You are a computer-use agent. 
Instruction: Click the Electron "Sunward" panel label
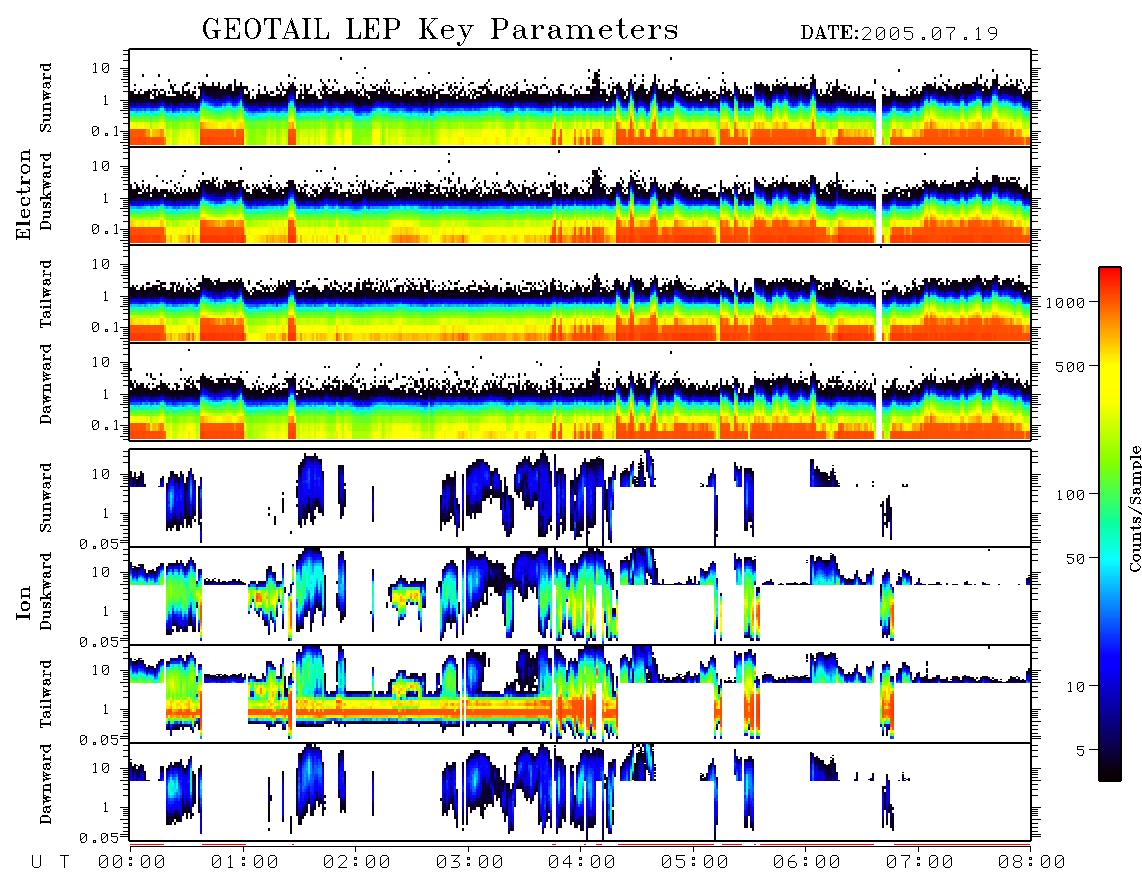[x=46, y=98]
